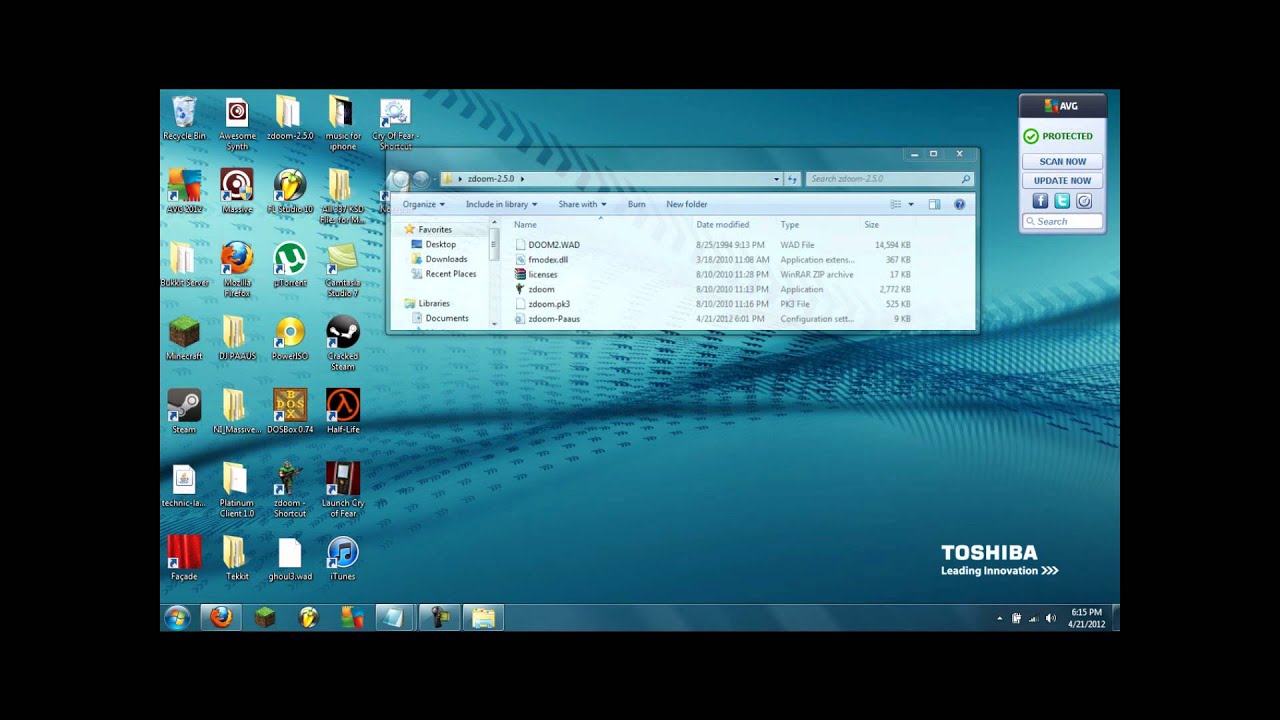This screenshot has width=1280, height=720.
Task: Select the Mozilla Firefox desktop shortcut
Action: (x=237, y=270)
